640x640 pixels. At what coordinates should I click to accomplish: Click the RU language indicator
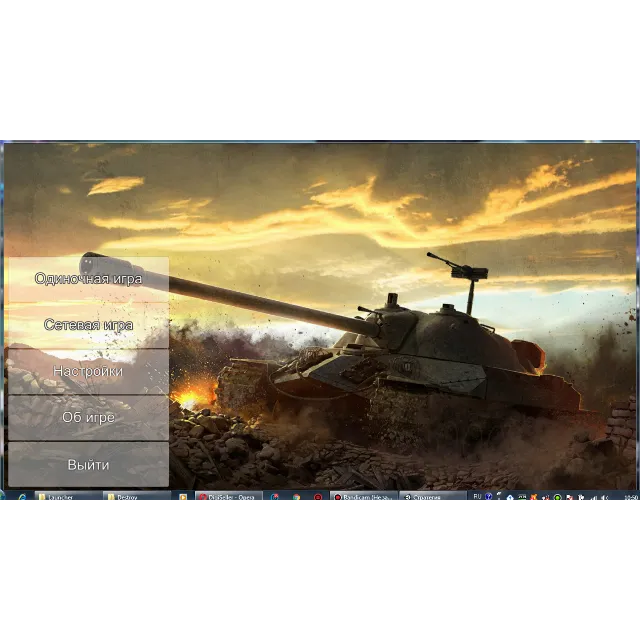coord(477,496)
